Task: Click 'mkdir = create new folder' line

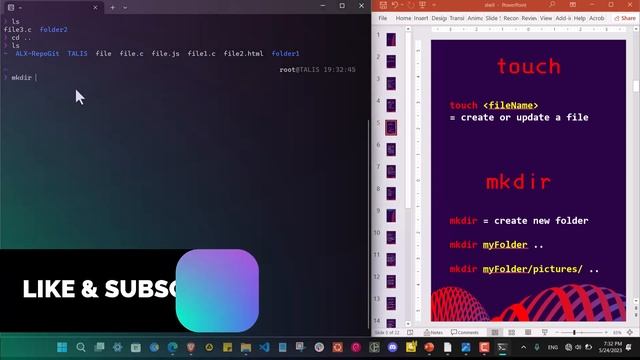Action: coord(519,221)
